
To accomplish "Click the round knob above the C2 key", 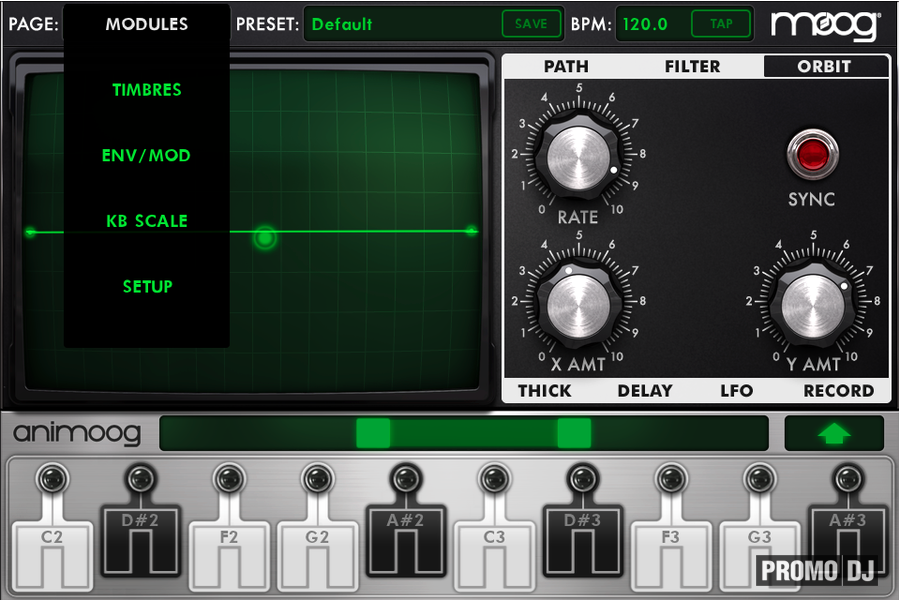I will pyautogui.click(x=52, y=478).
